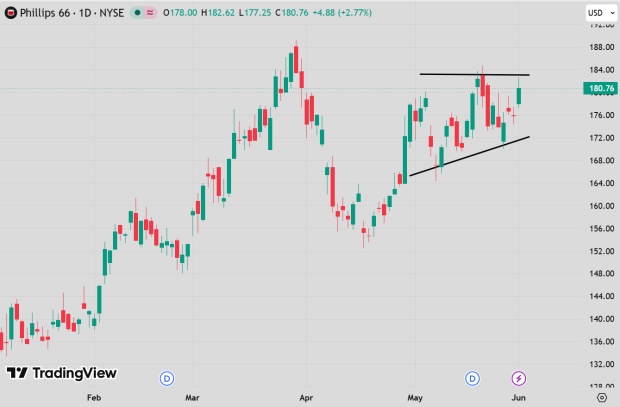The width and height of the screenshot is (620, 407).
Task: Select the rising support trendline
Action: (469, 156)
